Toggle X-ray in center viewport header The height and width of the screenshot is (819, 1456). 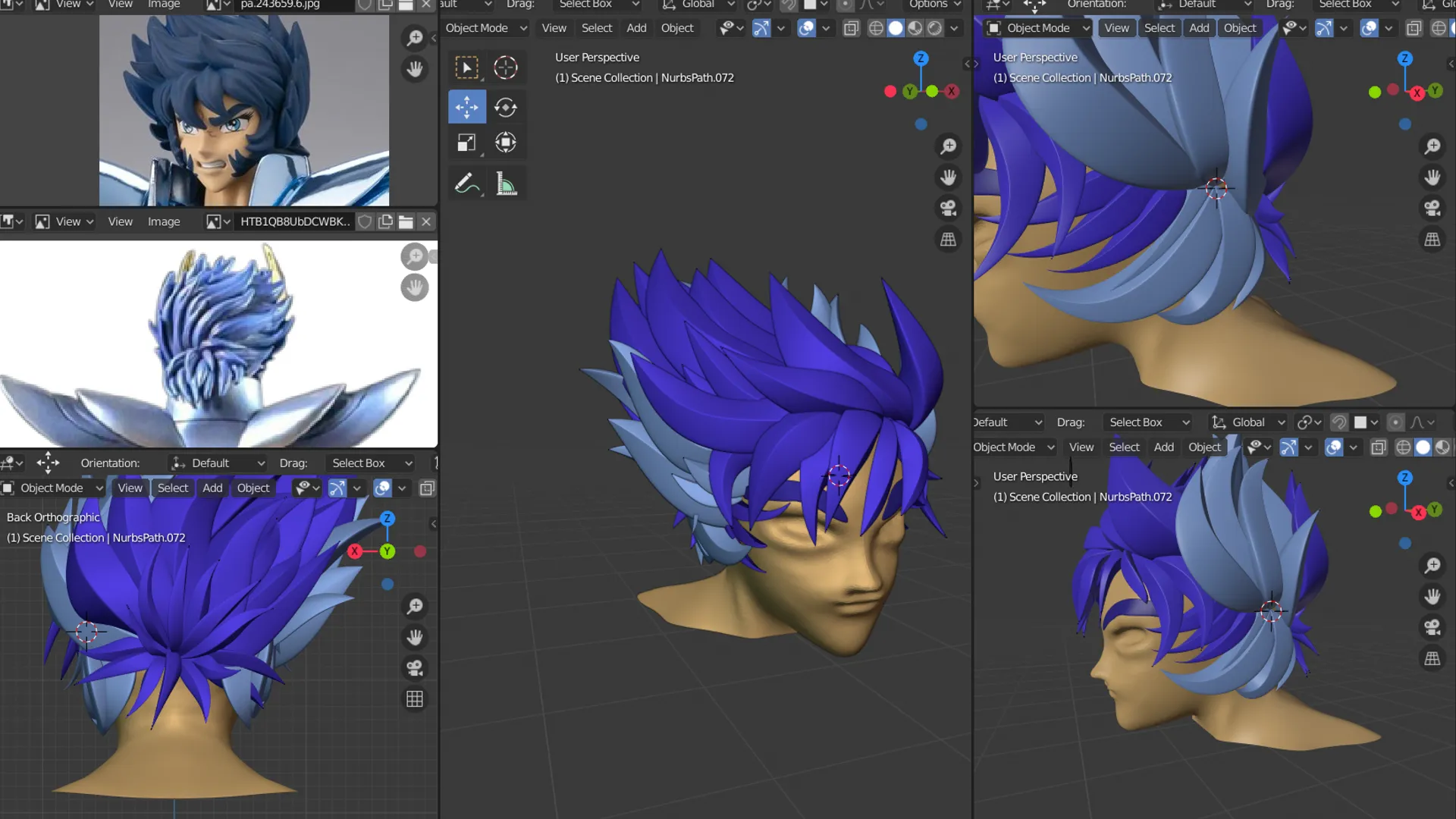tap(851, 28)
